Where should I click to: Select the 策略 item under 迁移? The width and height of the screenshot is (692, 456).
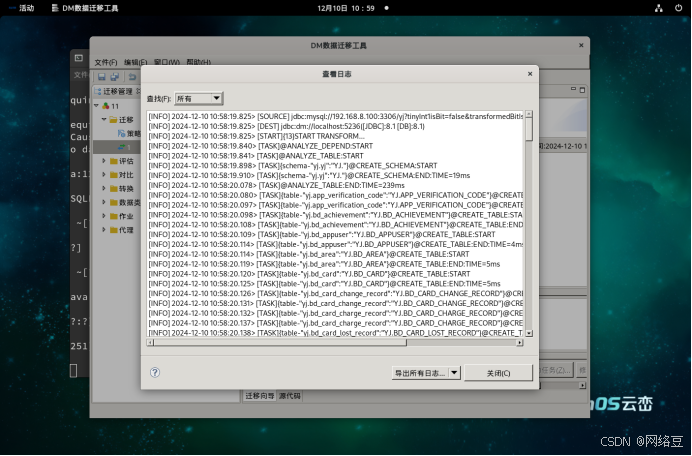coord(129,133)
